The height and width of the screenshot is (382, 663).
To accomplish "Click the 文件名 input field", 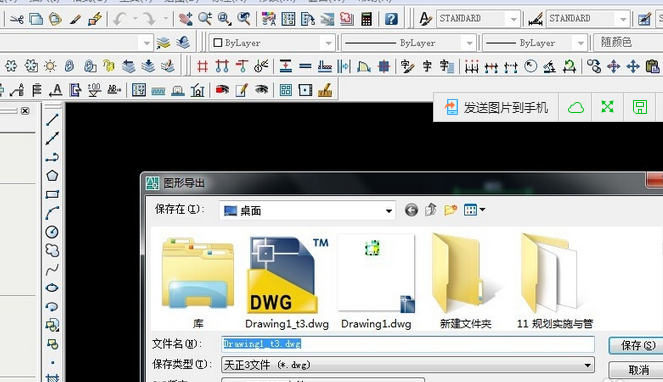I will (408, 344).
